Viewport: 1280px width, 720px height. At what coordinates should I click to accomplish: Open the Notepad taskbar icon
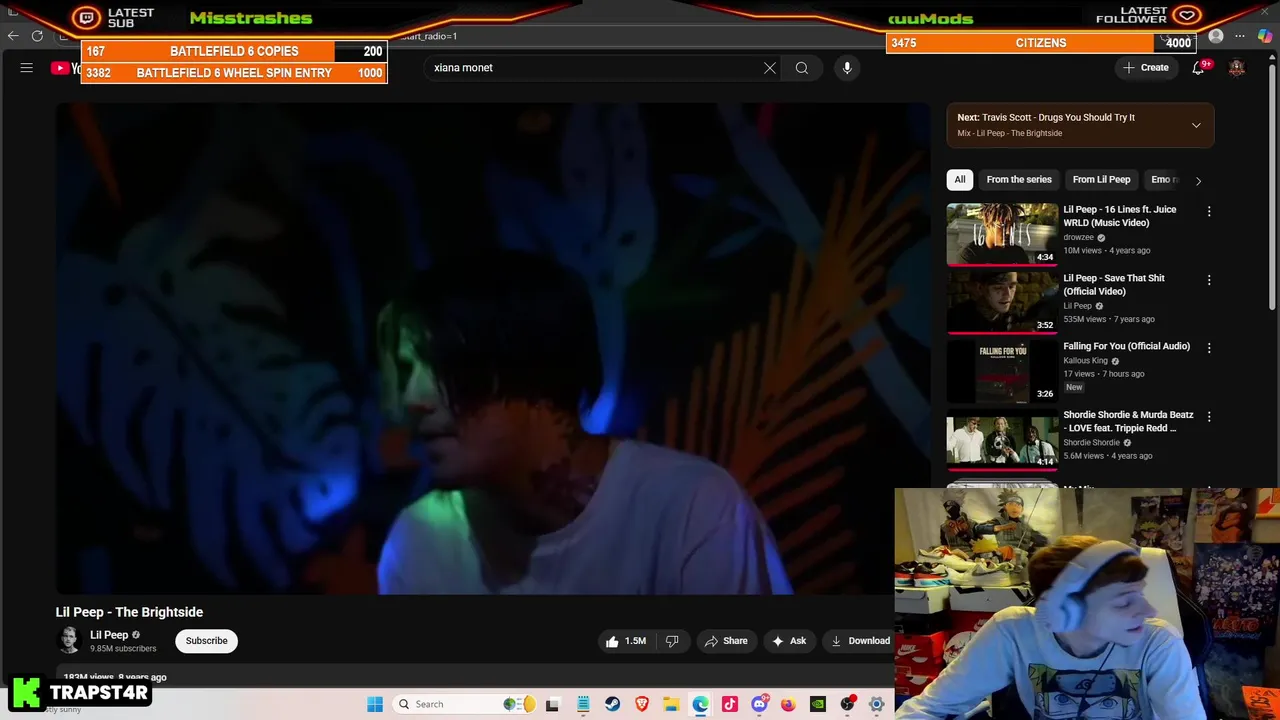click(583, 704)
